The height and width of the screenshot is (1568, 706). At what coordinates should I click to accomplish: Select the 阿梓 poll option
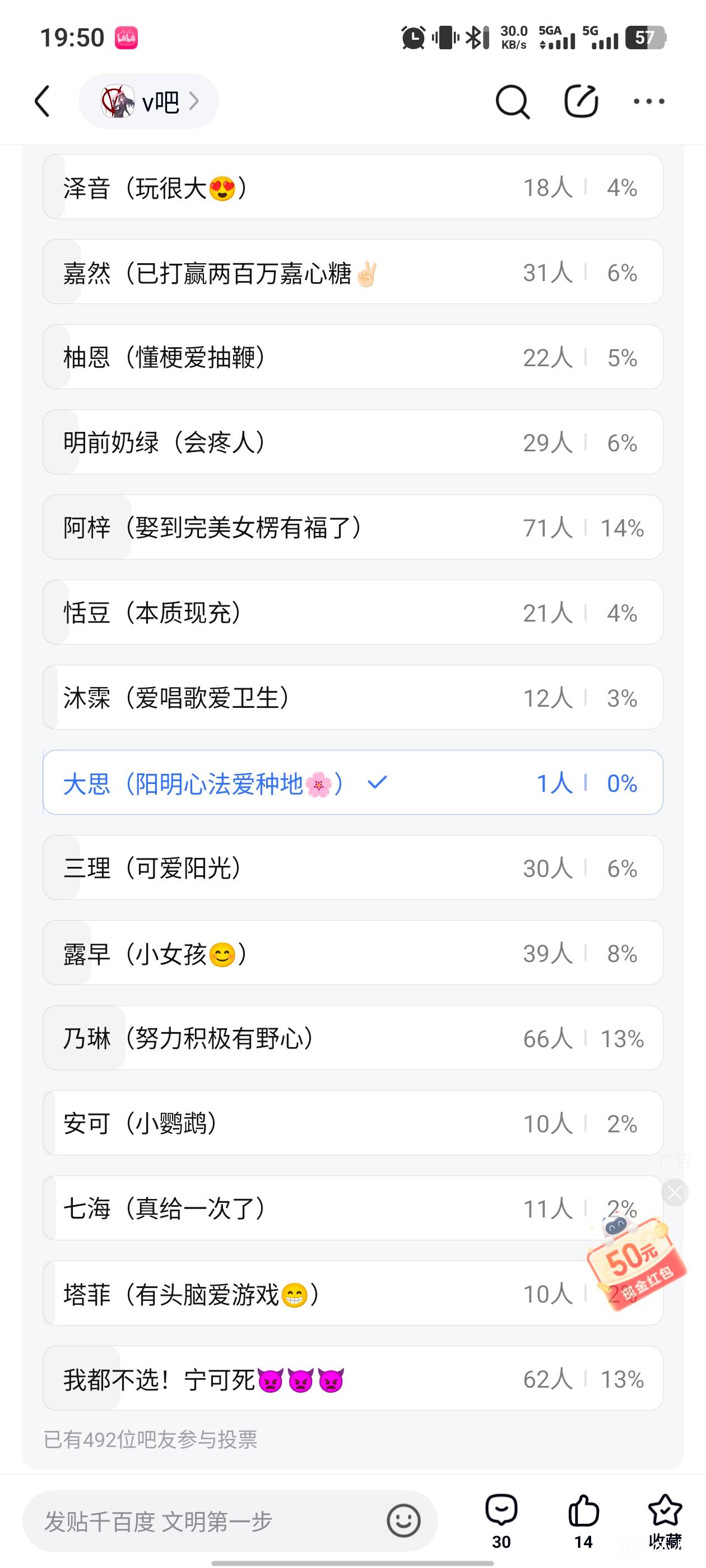(352, 527)
